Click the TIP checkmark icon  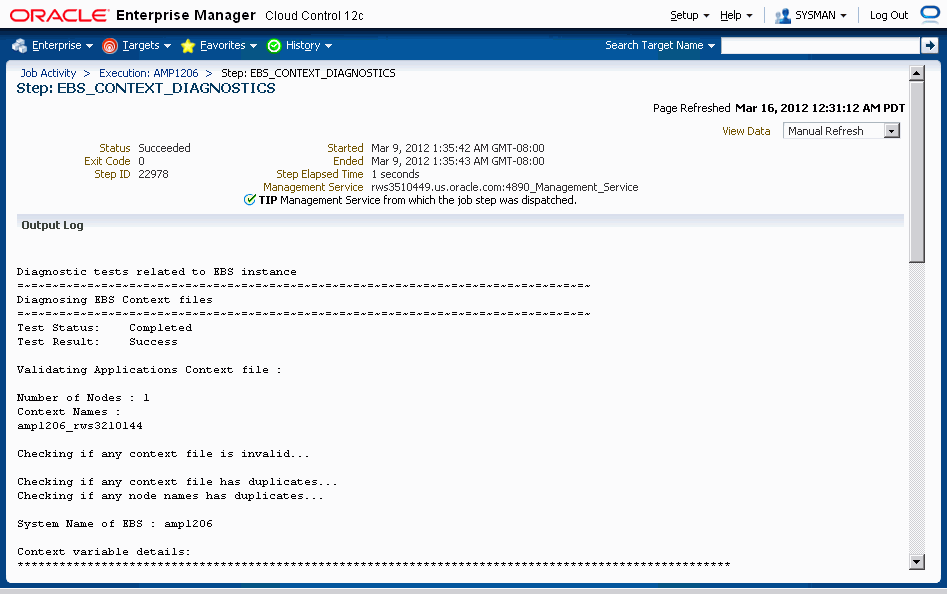(x=249, y=200)
